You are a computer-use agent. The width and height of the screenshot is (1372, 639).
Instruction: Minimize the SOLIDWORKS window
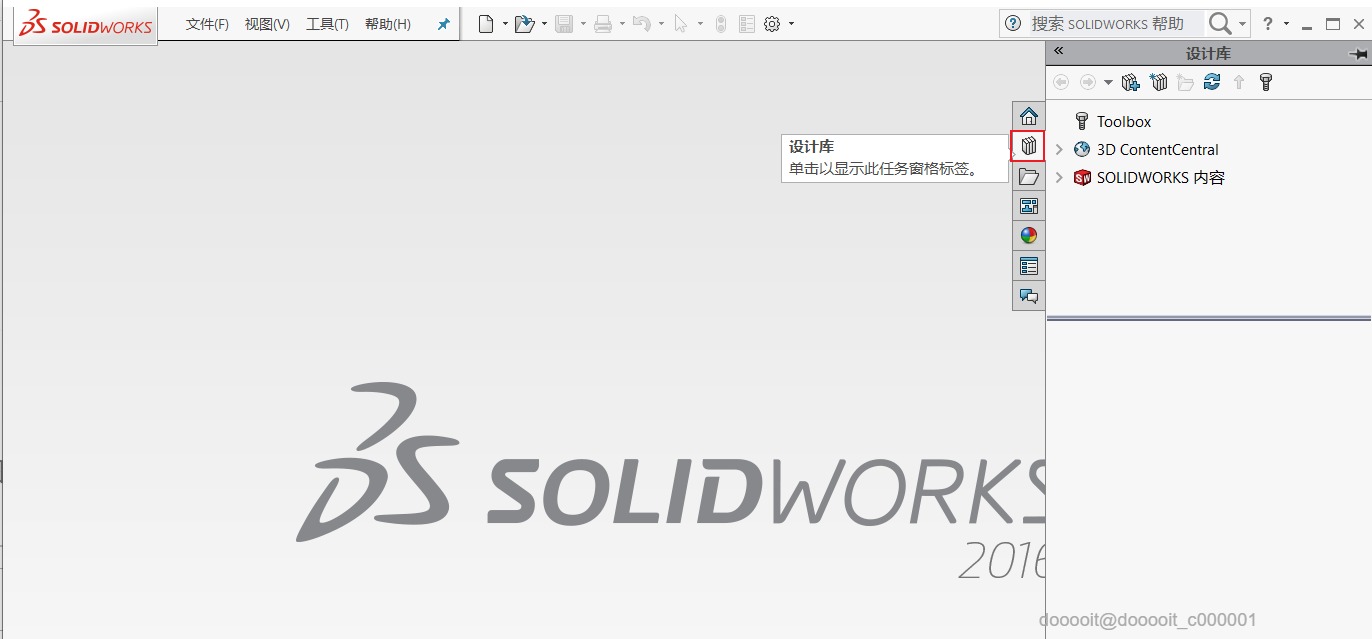(1307, 25)
